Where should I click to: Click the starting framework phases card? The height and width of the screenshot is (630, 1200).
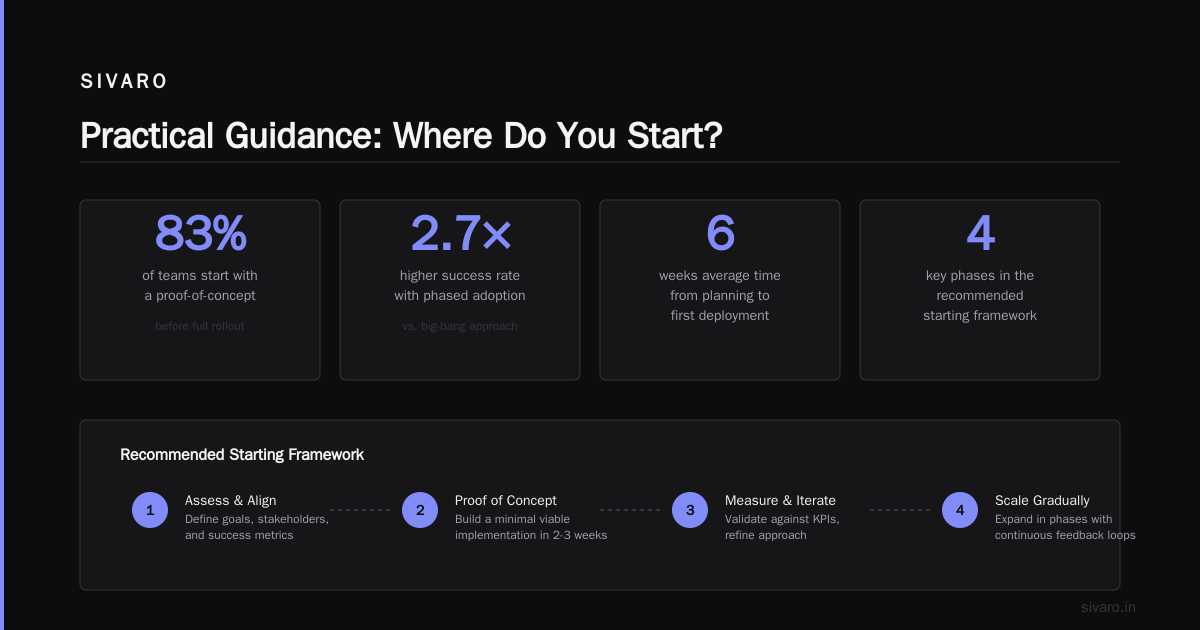point(980,290)
